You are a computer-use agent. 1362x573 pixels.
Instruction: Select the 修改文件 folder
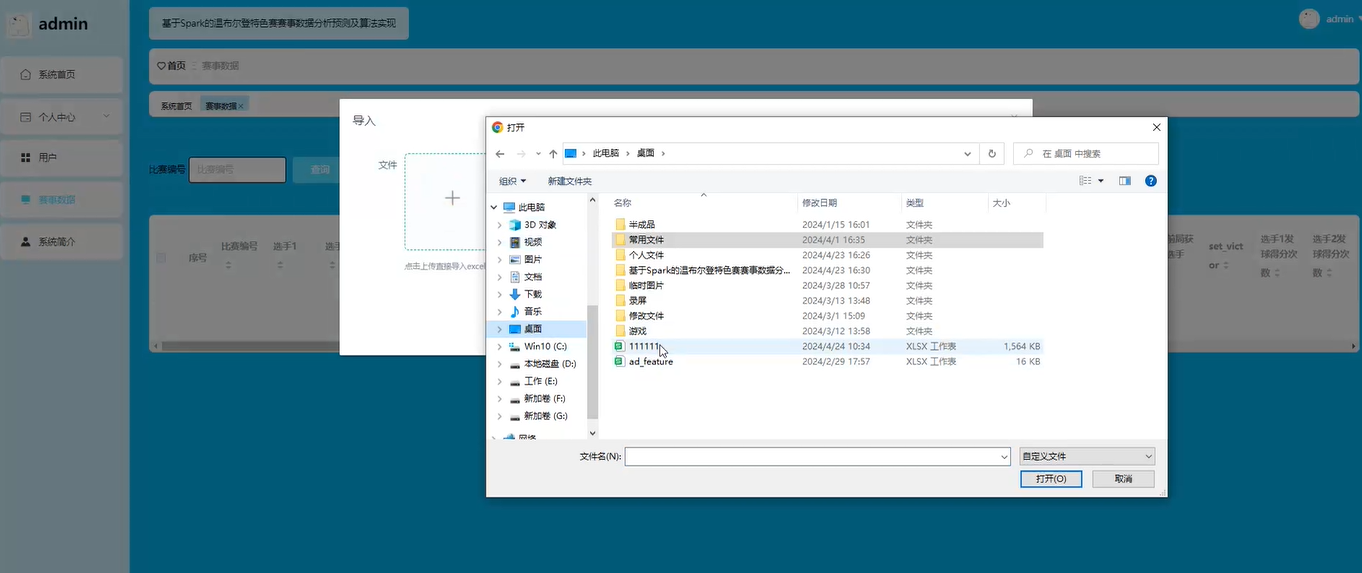click(x=828, y=316)
